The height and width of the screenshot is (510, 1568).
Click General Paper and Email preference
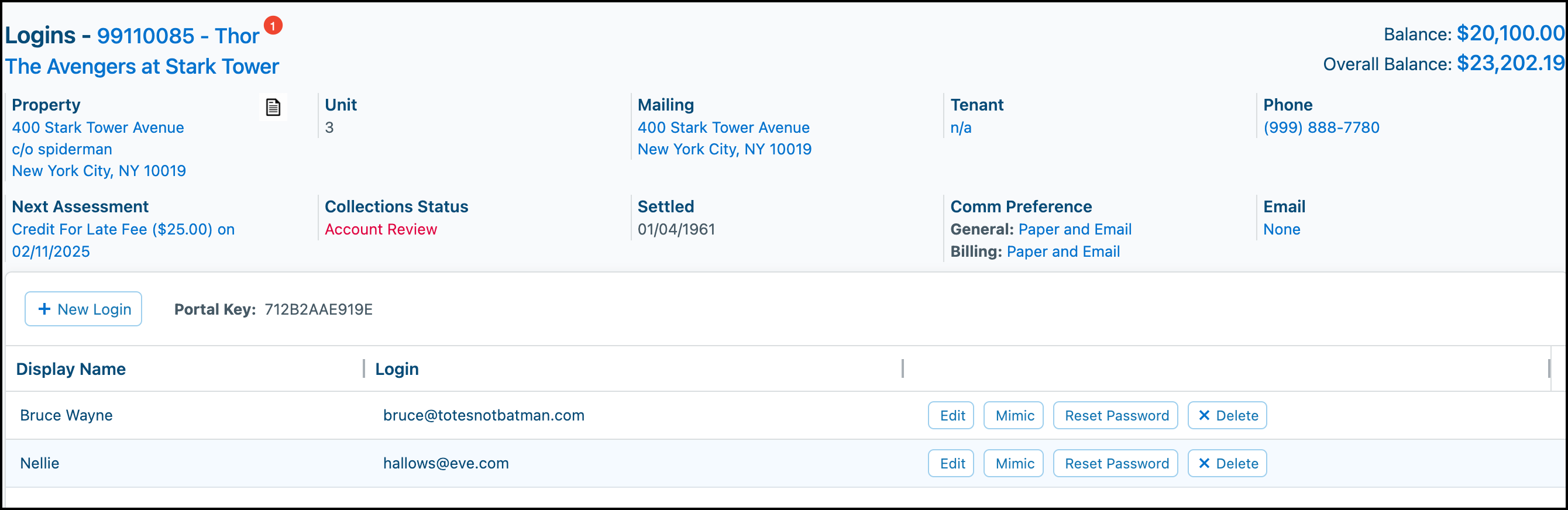point(1074,229)
